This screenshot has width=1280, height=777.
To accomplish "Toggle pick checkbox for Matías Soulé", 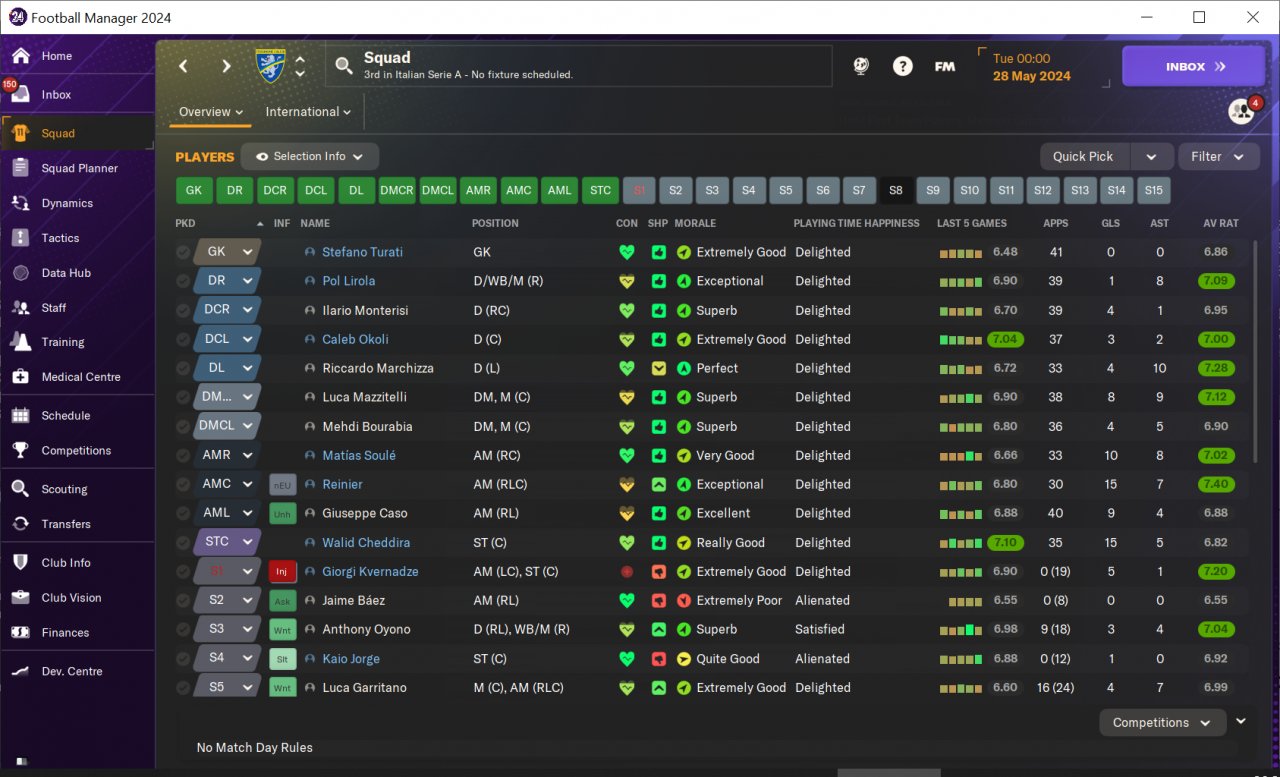I will (183, 456).
